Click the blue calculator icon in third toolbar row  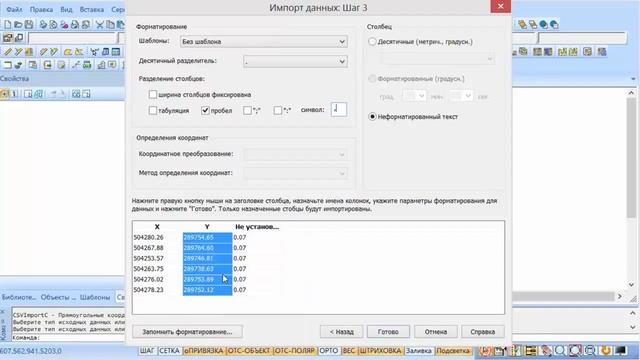click(x=105, y=51)
